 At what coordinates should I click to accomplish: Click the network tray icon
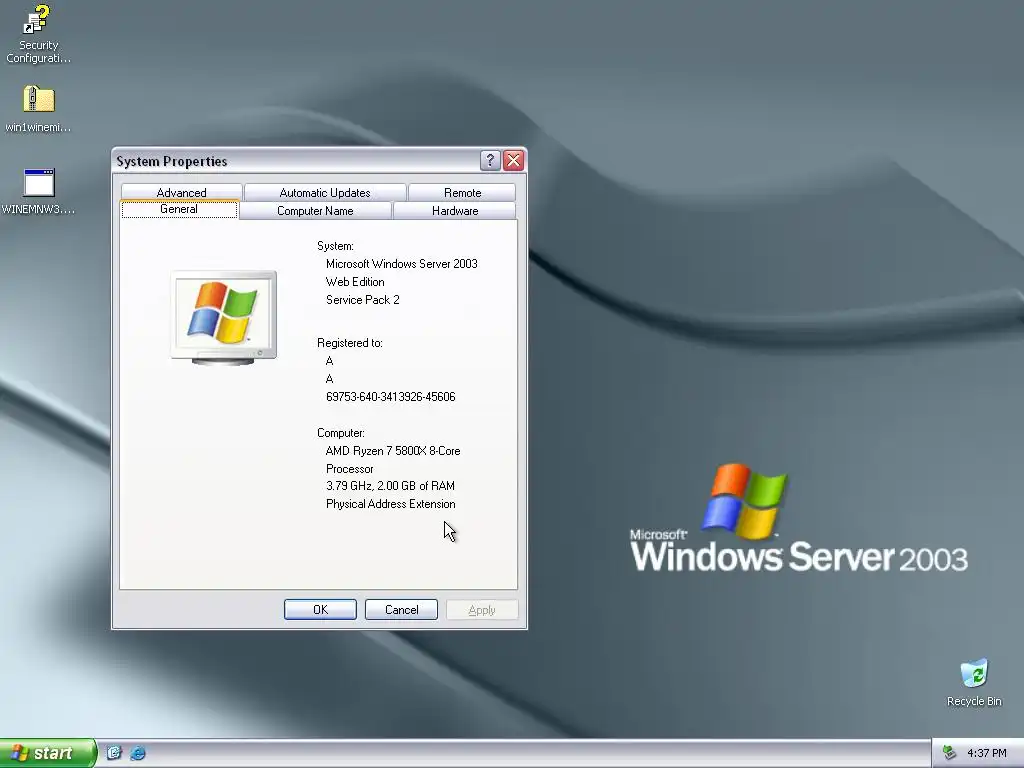point(950,753)
